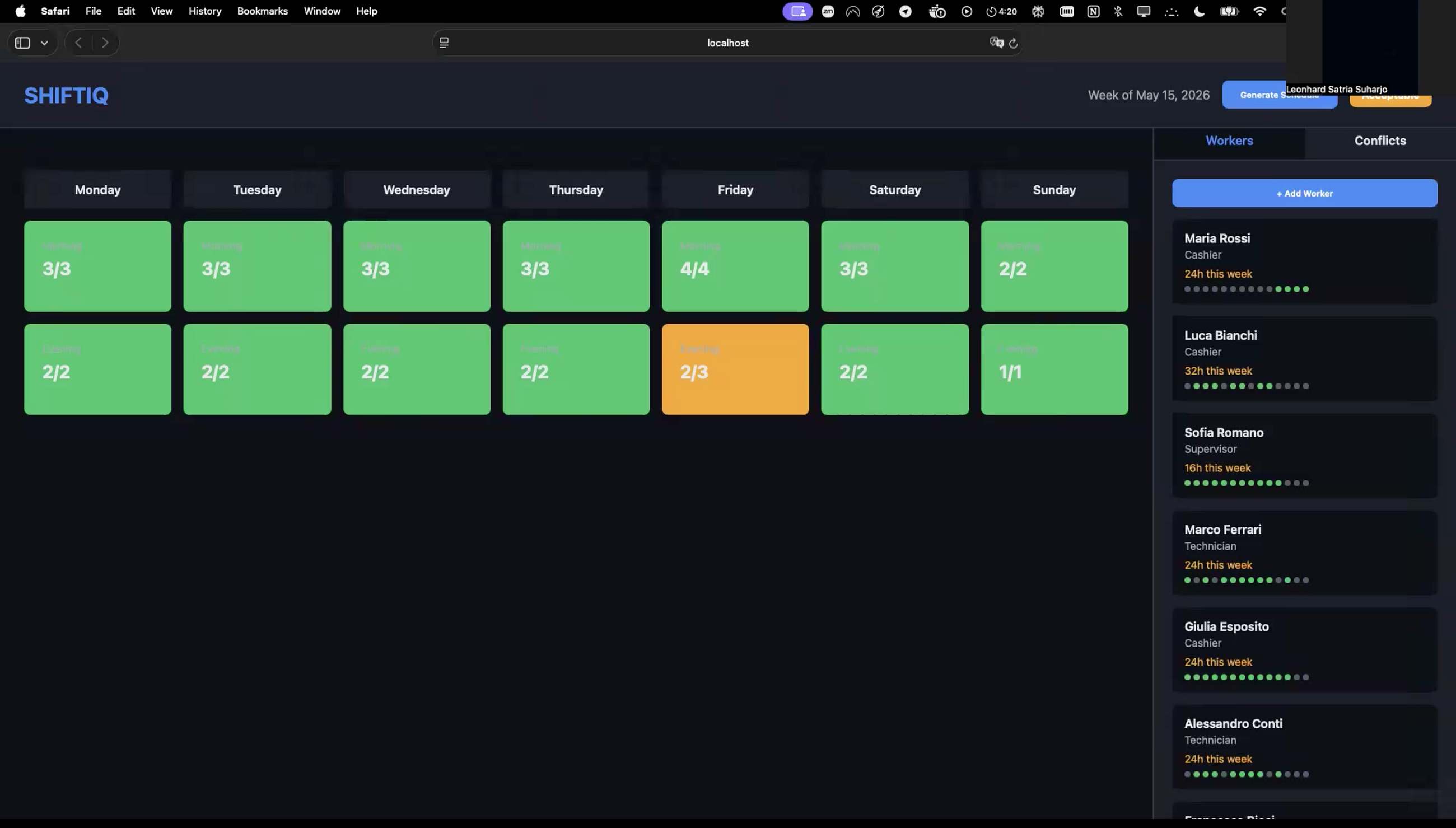Viewport: 1456px width, 828px height.
Task: Open the Safari menu
Action: click(55, 11)
